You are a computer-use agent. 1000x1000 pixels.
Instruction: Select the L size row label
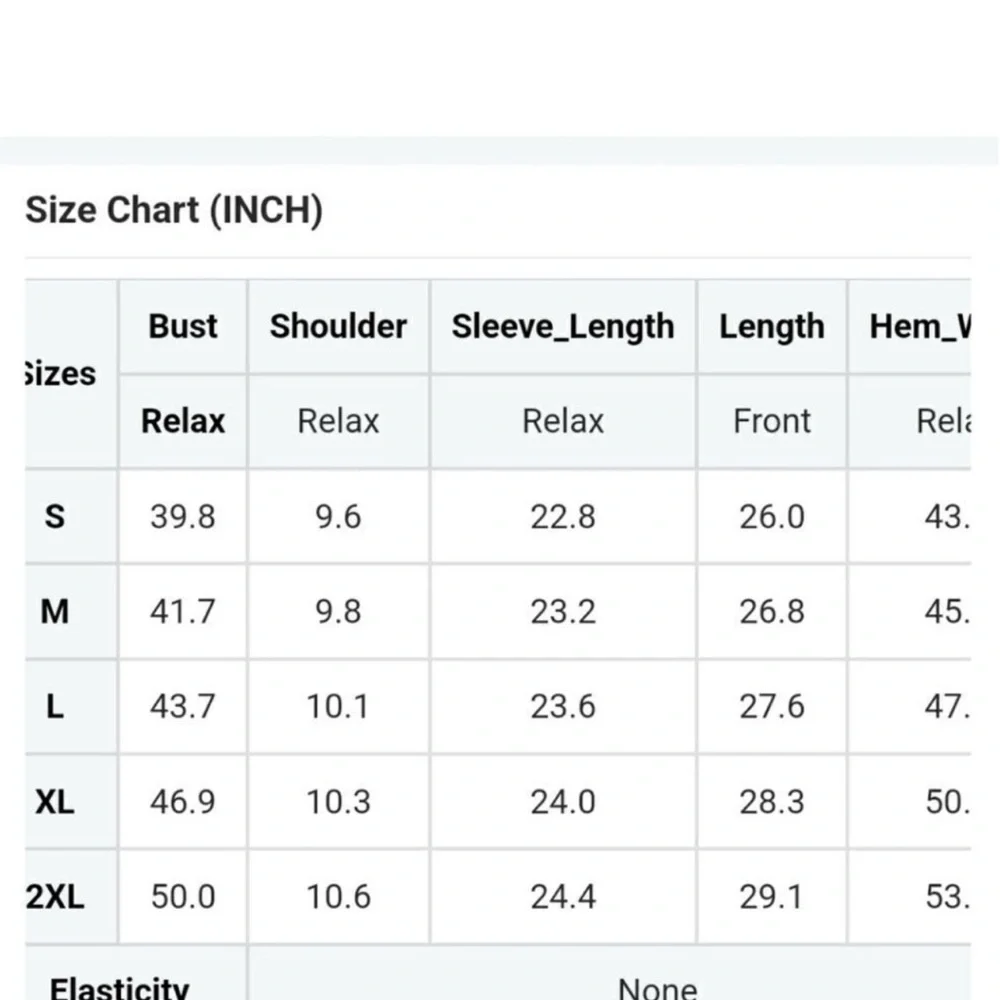(55, 707)
